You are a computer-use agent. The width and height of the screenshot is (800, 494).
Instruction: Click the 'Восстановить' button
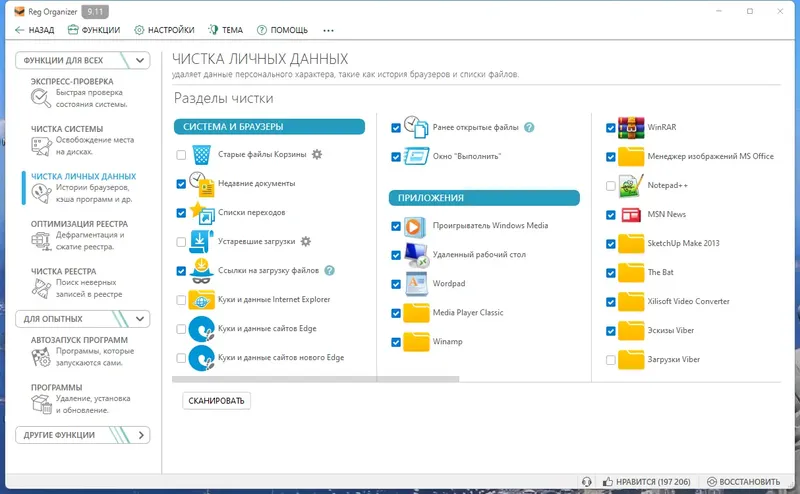pos(744,482)
